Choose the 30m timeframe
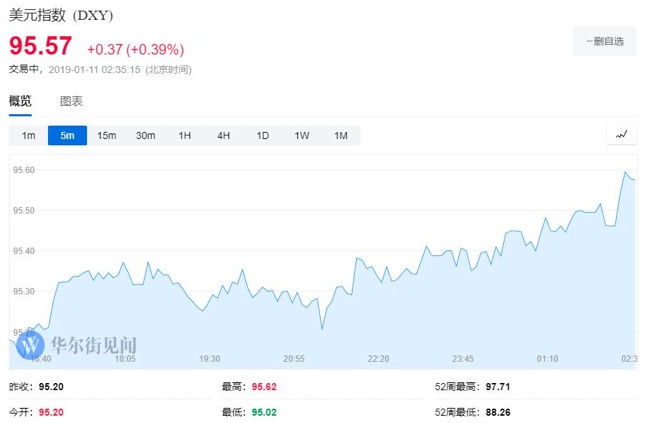650x423 pixels. [145, 135]
